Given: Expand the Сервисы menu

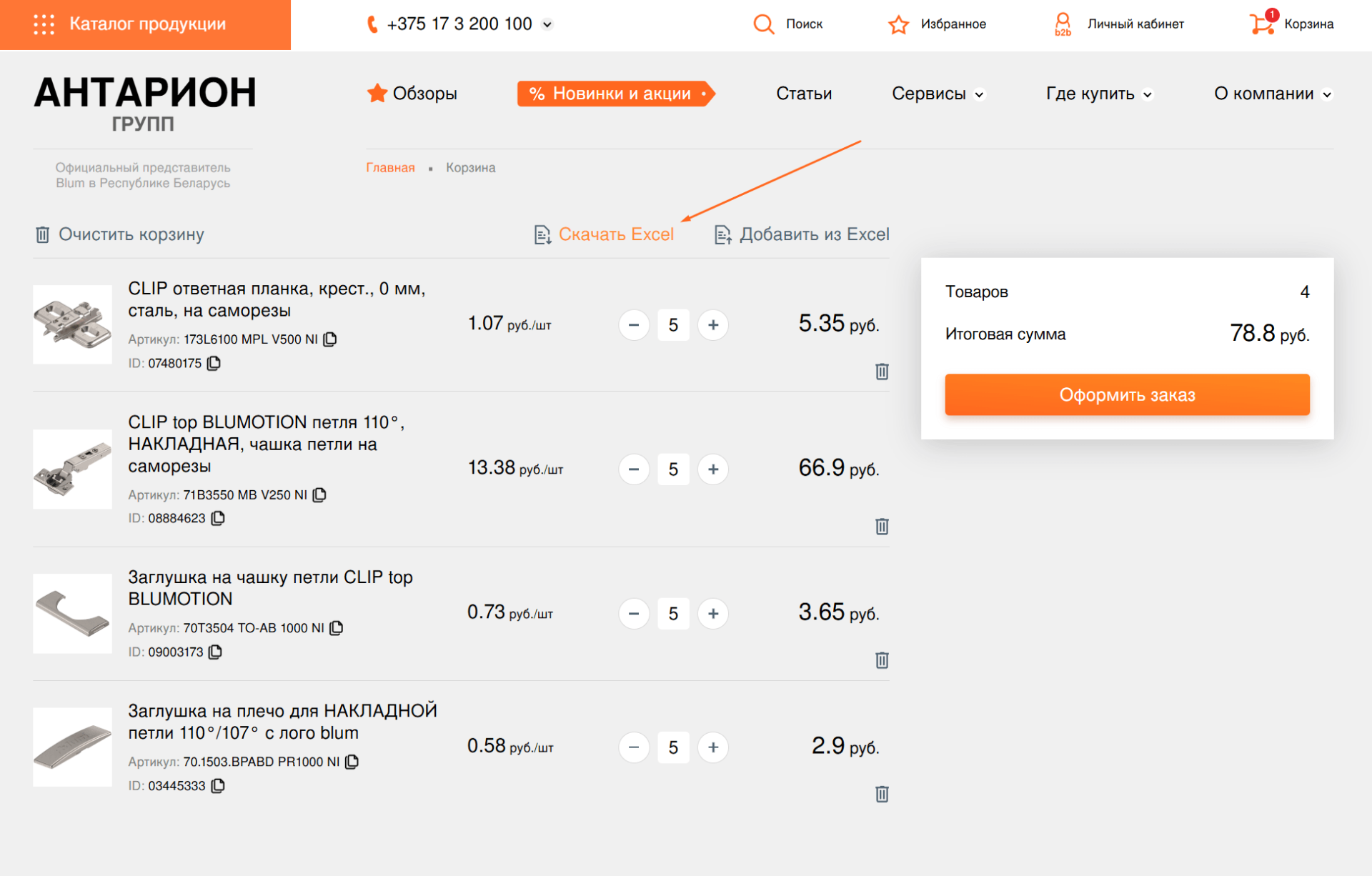Looking at the screenshot, I should pos(980,94).
